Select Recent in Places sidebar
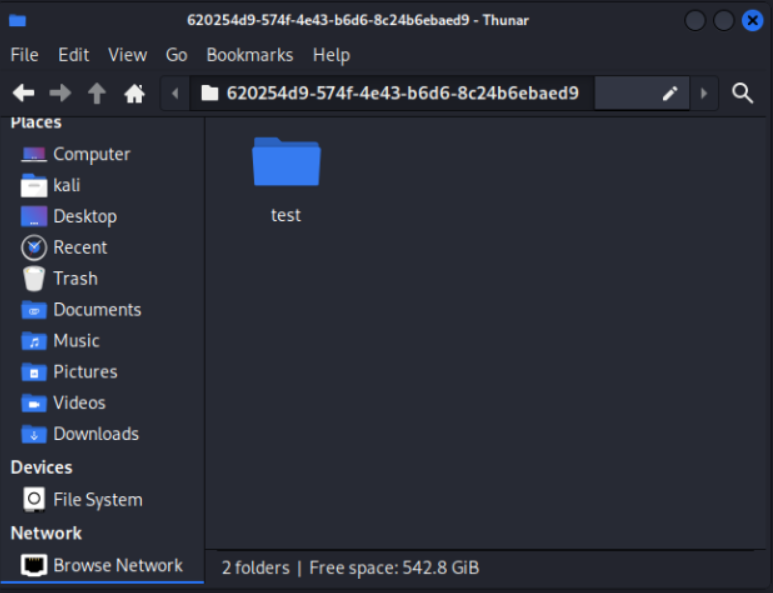Viewport: 773px width, 593px height. point(80,247)
